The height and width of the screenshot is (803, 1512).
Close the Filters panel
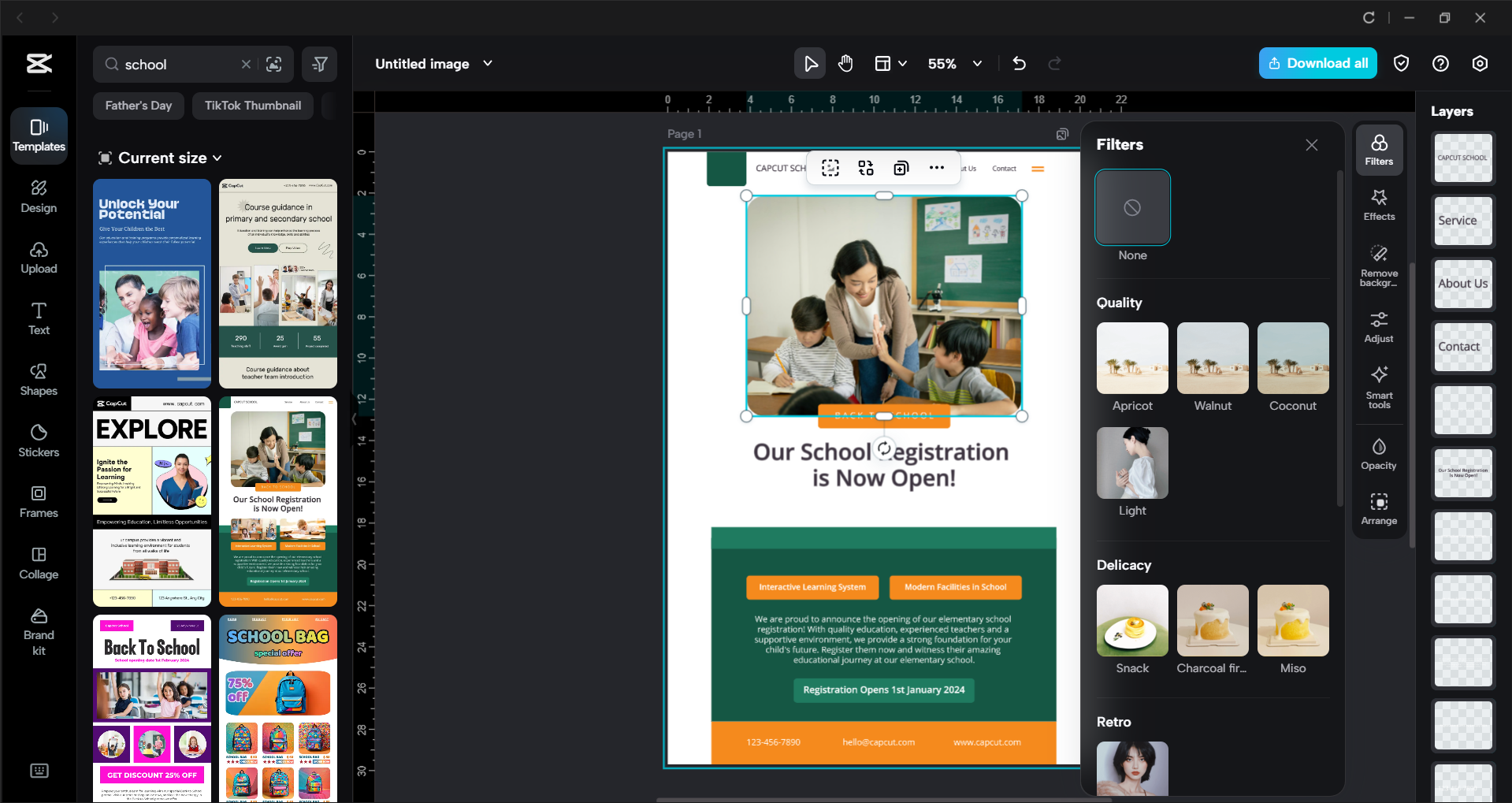click(1311, 145)
